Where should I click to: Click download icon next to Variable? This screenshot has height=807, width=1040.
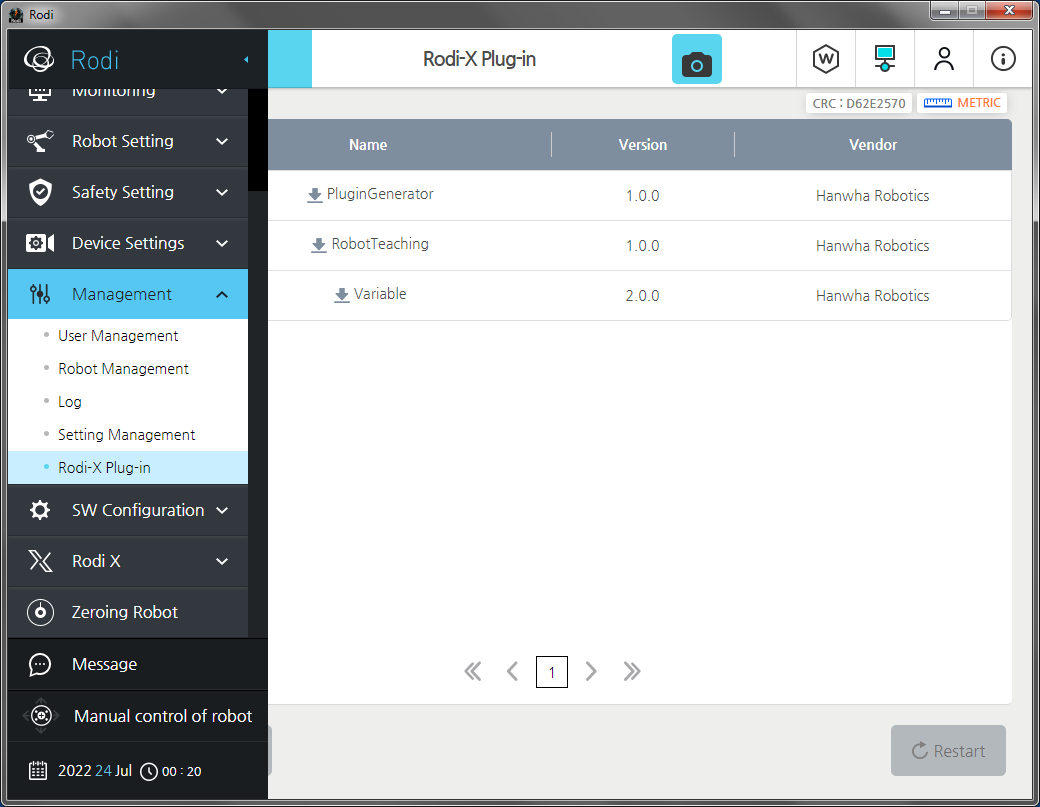tap(342, 295)
